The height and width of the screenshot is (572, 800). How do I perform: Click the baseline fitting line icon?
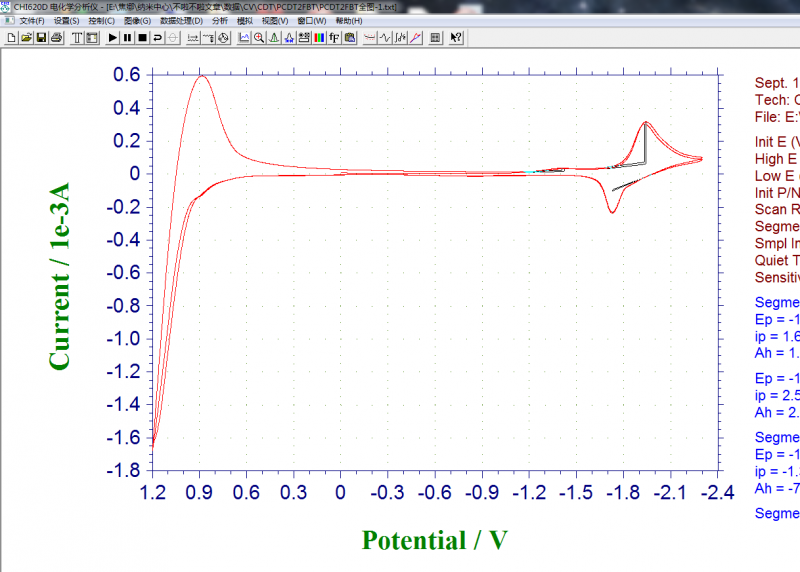click(x=416, y=38)
